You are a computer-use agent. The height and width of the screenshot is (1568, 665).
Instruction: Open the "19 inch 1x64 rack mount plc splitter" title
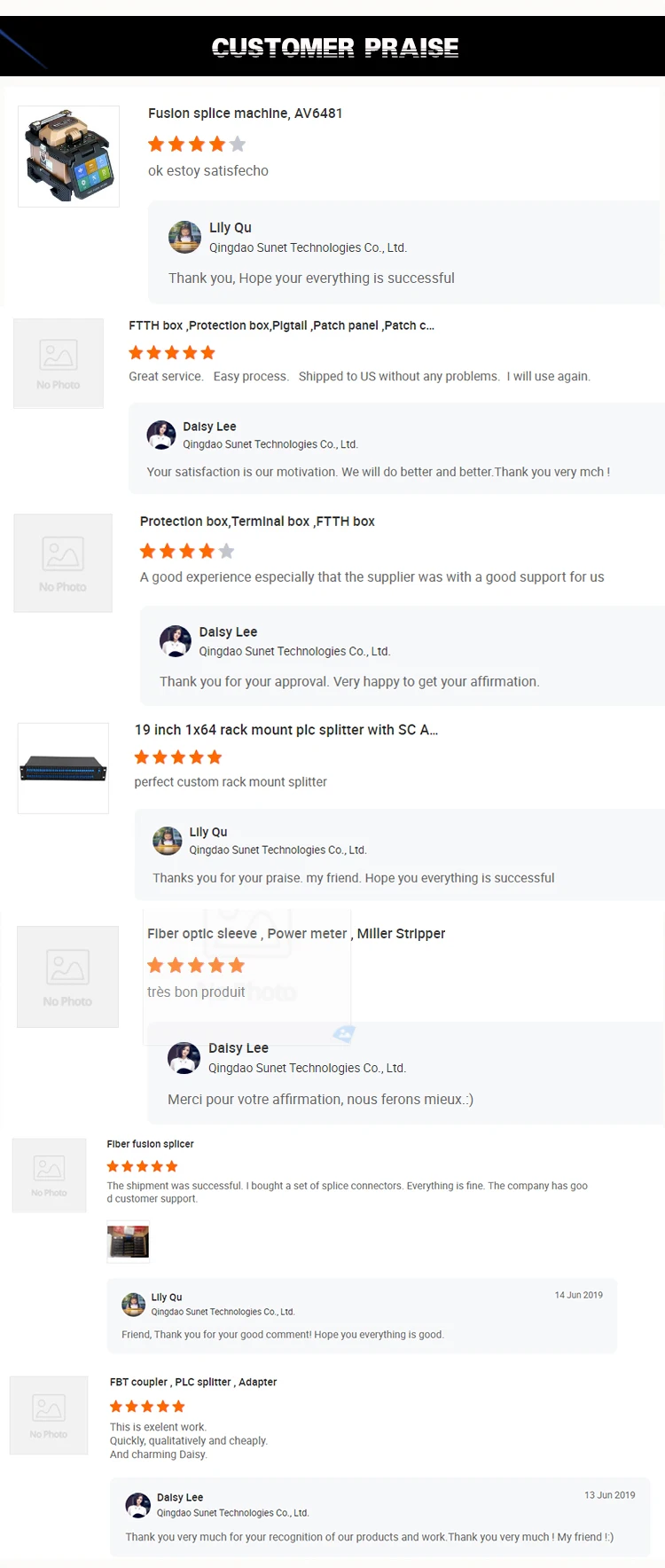tap(286, 730)
